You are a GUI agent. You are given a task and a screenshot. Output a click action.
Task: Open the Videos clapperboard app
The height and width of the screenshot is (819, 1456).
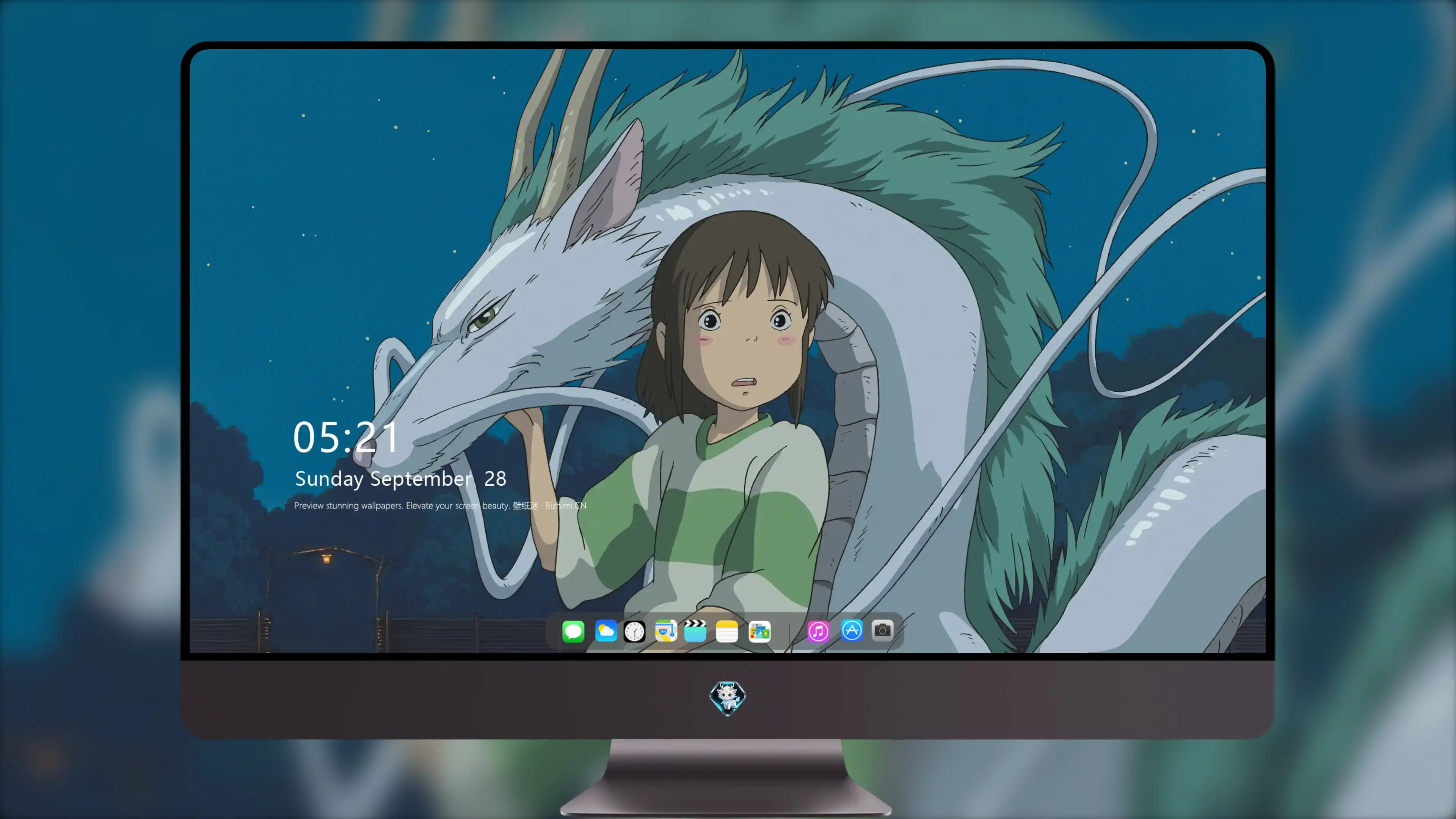[695, 631]
